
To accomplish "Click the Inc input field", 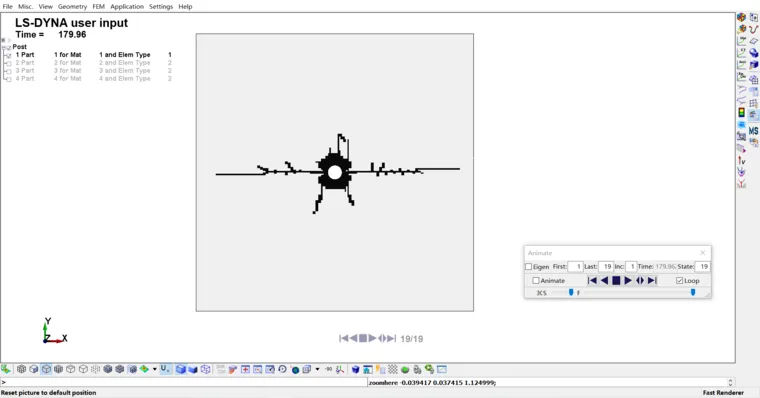I will (x=631, y=267).
